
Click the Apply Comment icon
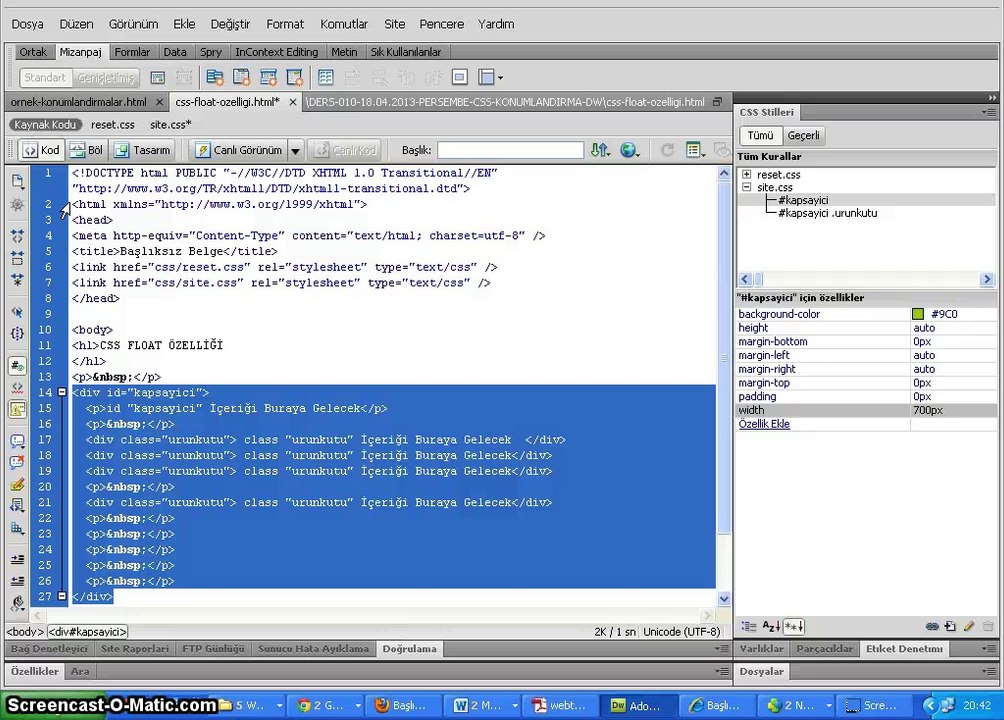coord(17,441)
